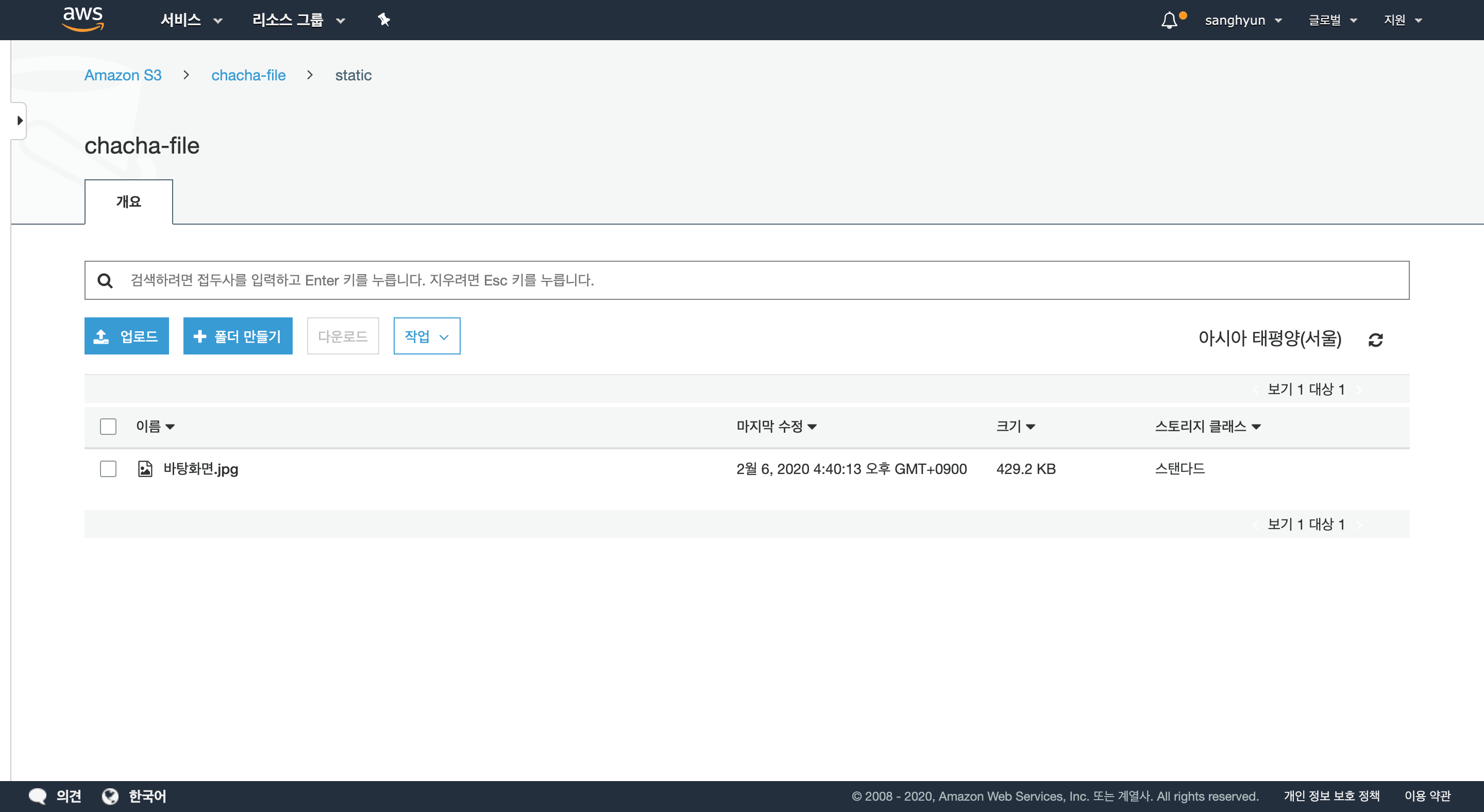
Task: Expand the left side navigation panel arrow
Action: (20, 121)
